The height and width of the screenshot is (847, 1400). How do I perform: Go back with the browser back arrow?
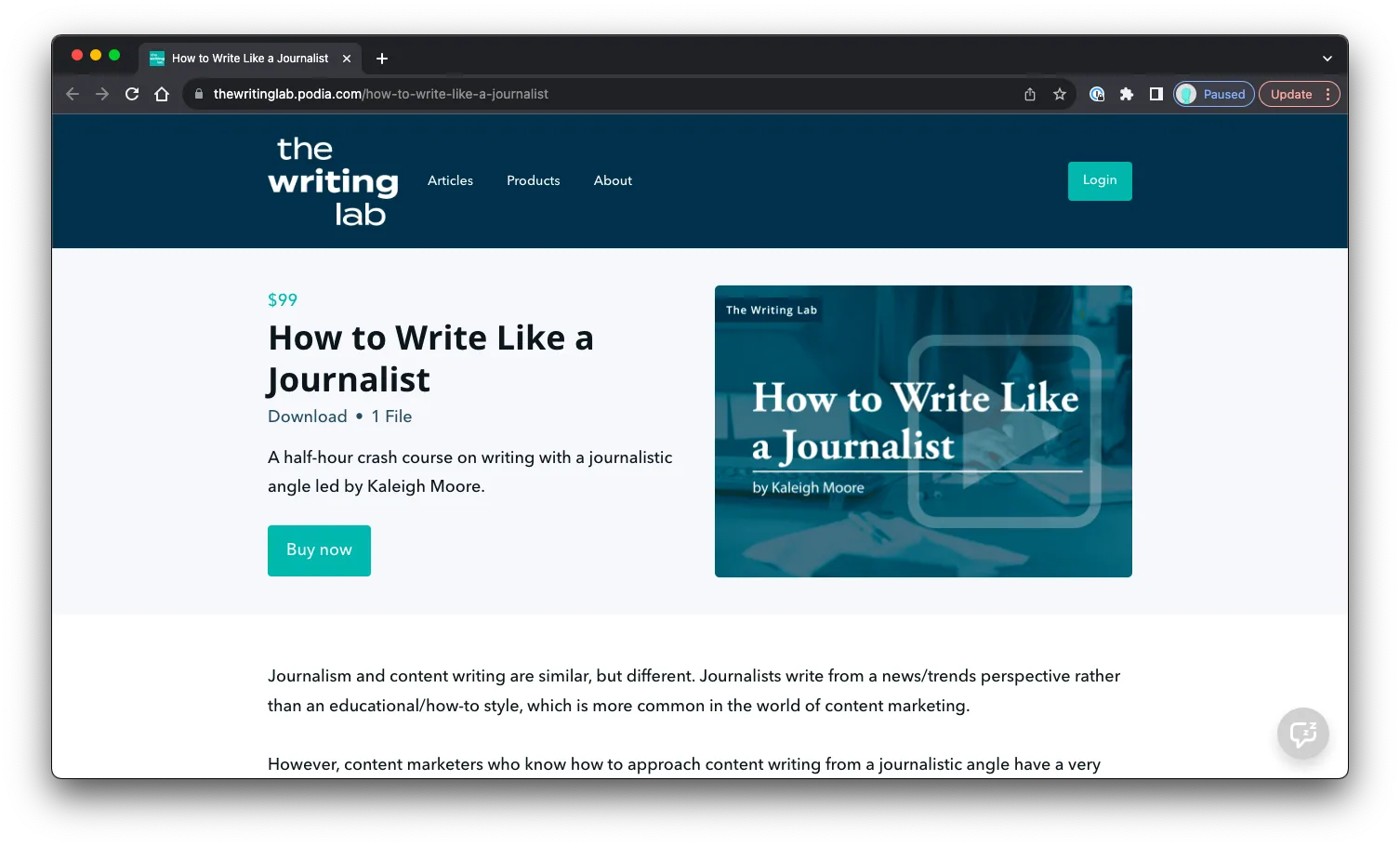73,94
